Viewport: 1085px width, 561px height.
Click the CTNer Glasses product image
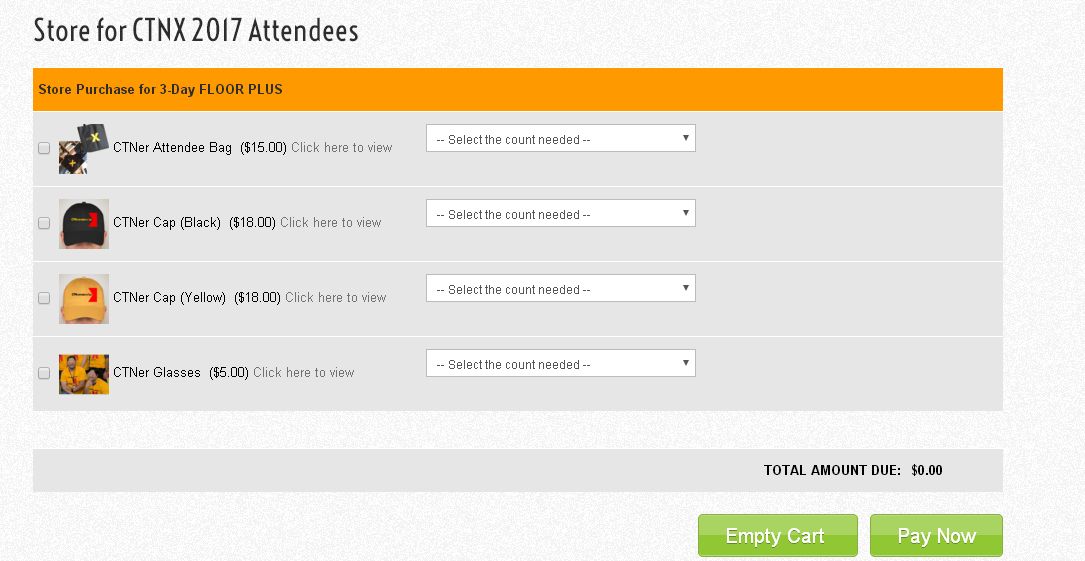coord(84,373)
